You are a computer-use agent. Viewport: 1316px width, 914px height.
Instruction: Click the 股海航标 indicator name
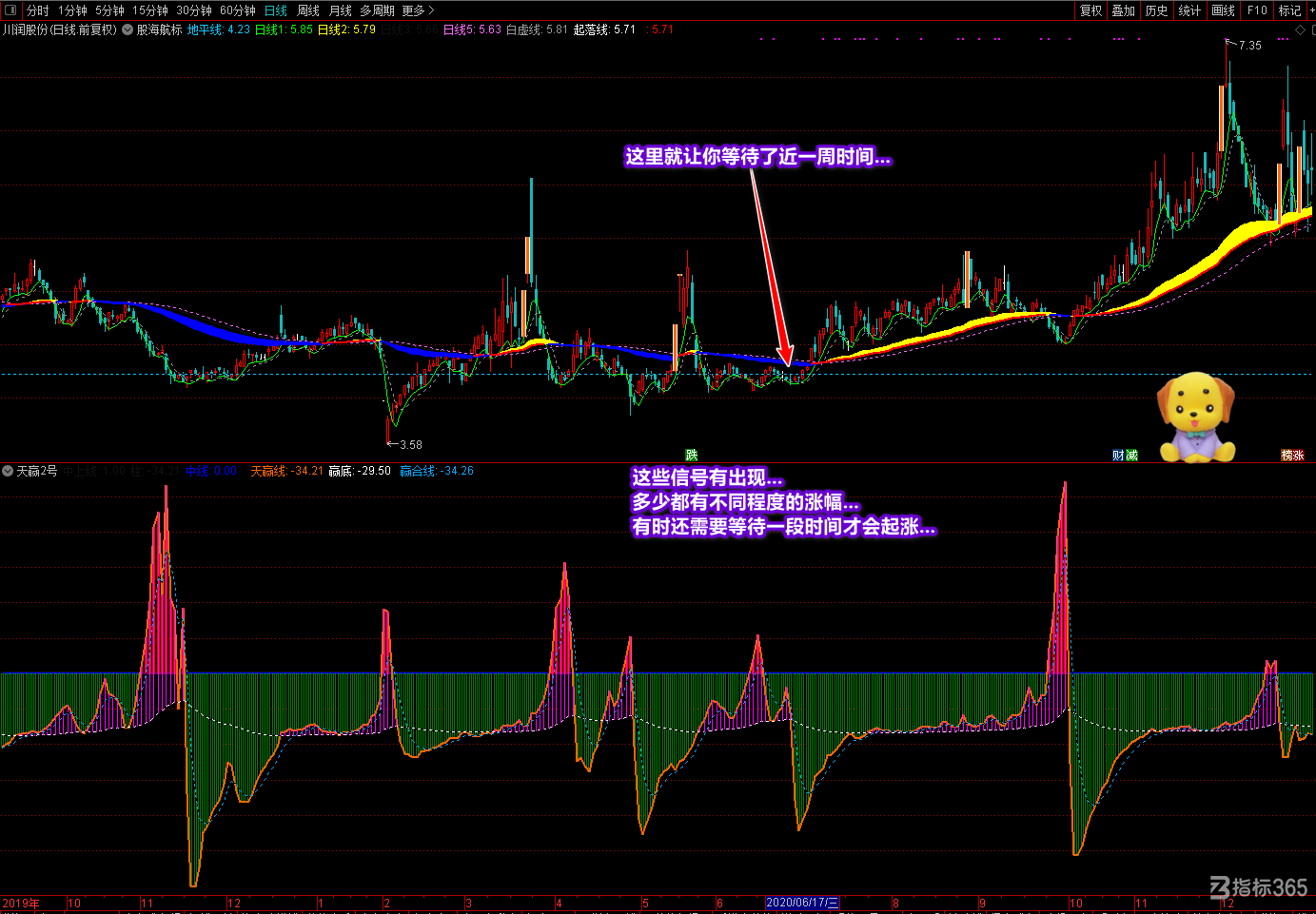pyautogui.click(x=159, y=29)
